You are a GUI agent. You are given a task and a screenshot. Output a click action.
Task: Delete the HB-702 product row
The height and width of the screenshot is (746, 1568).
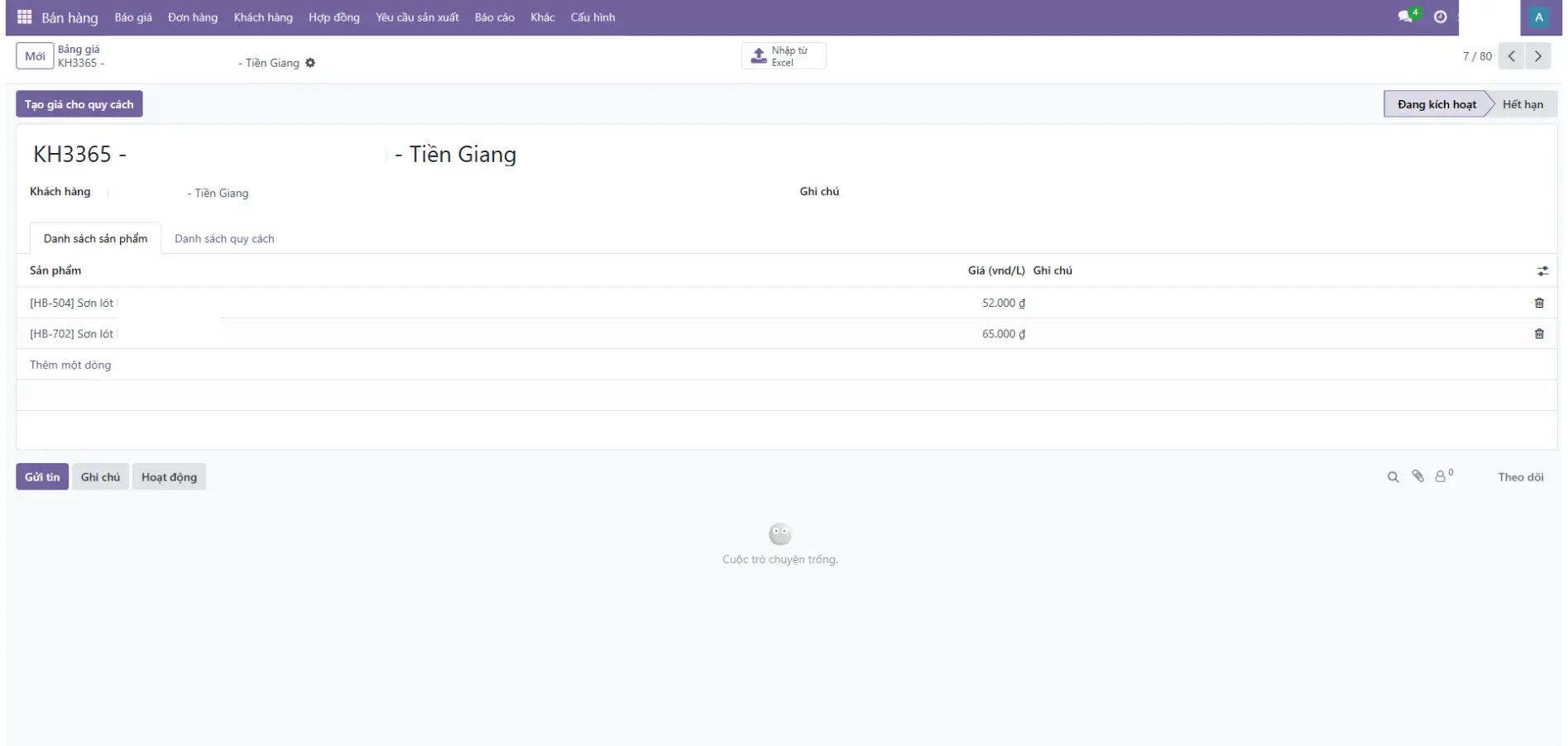pos(1539,334)
